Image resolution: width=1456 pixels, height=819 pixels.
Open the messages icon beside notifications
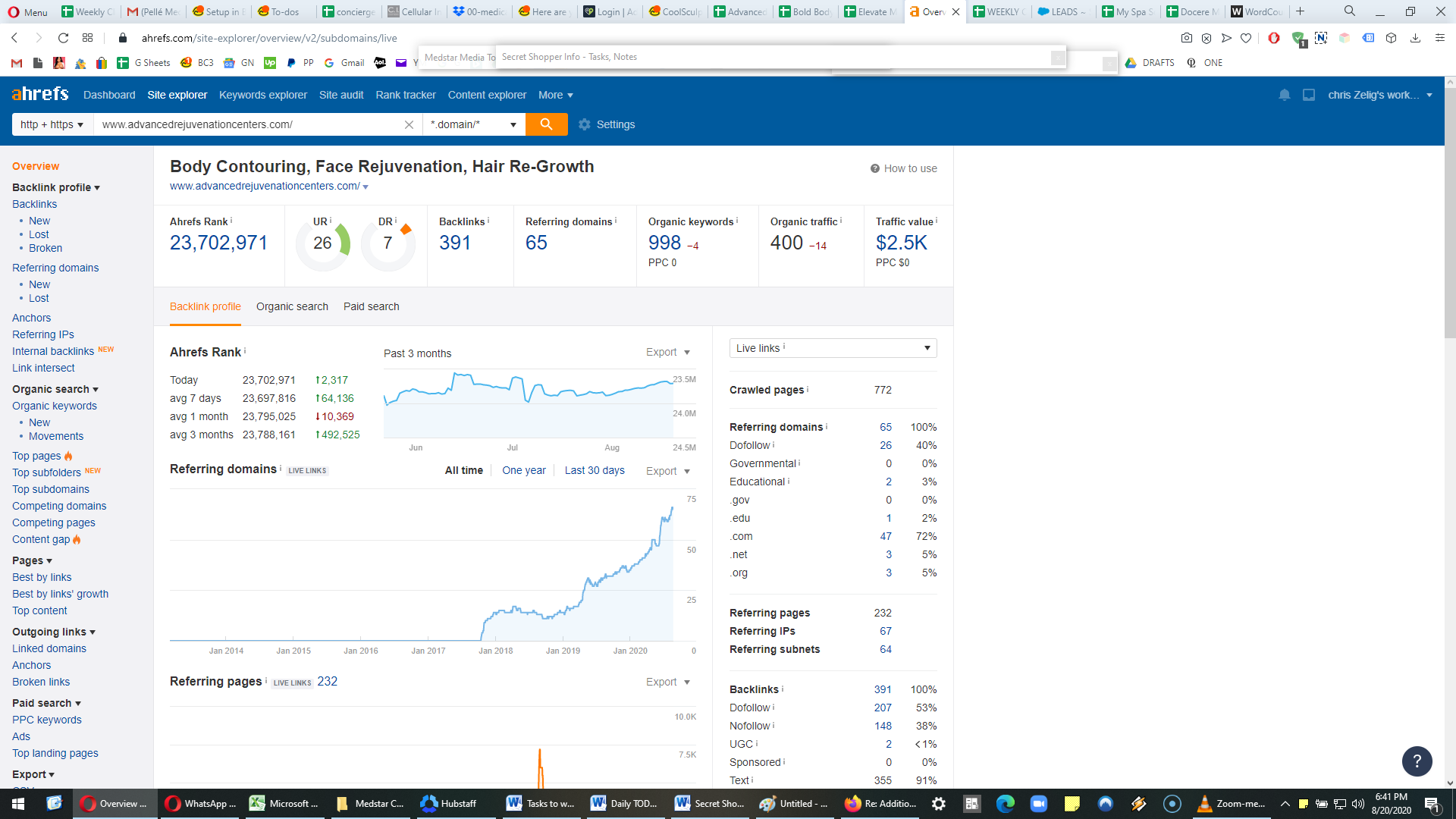pyautogui.click(x=1308, y=95)
